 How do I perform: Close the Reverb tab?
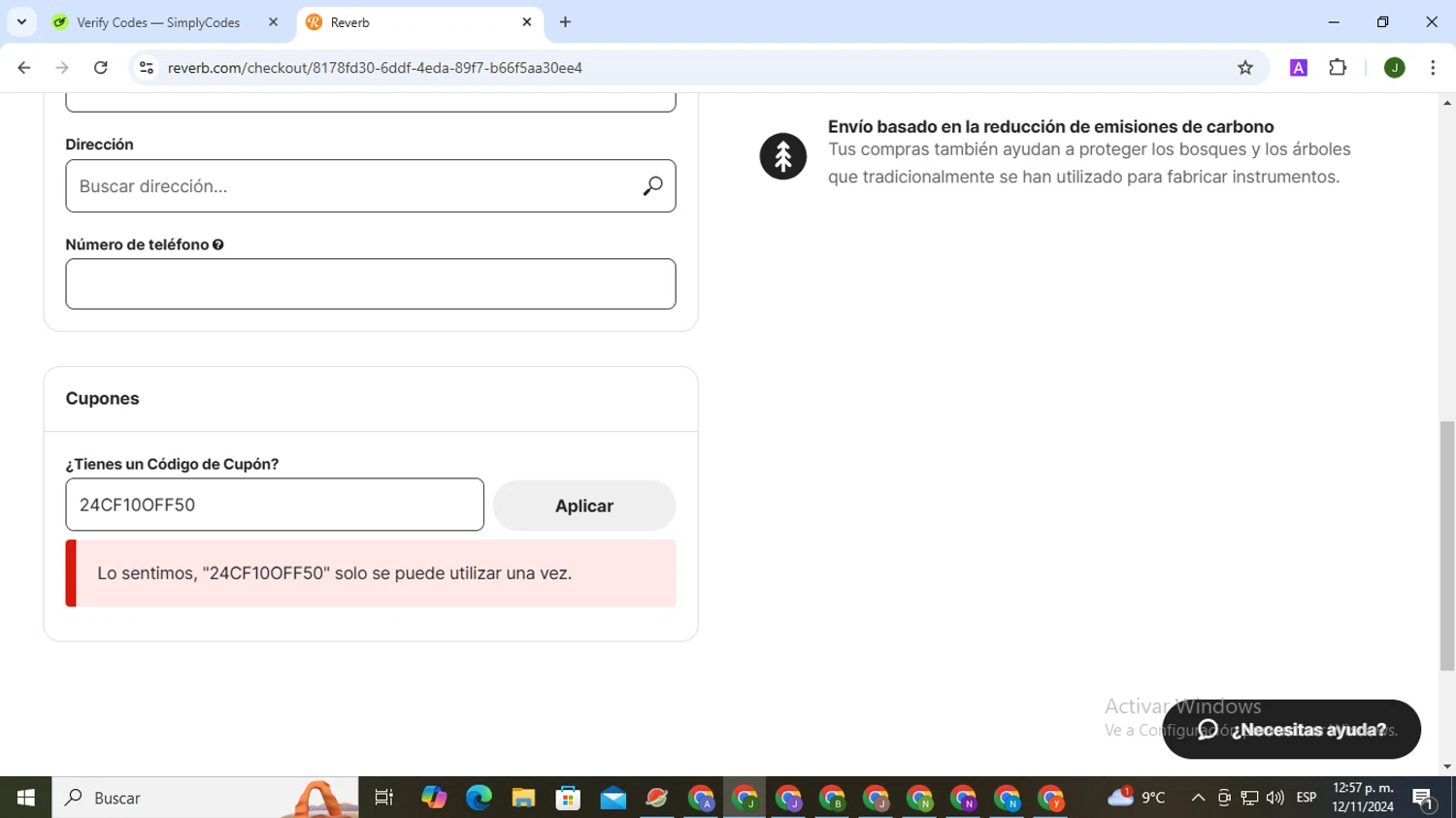pos(527,22)
